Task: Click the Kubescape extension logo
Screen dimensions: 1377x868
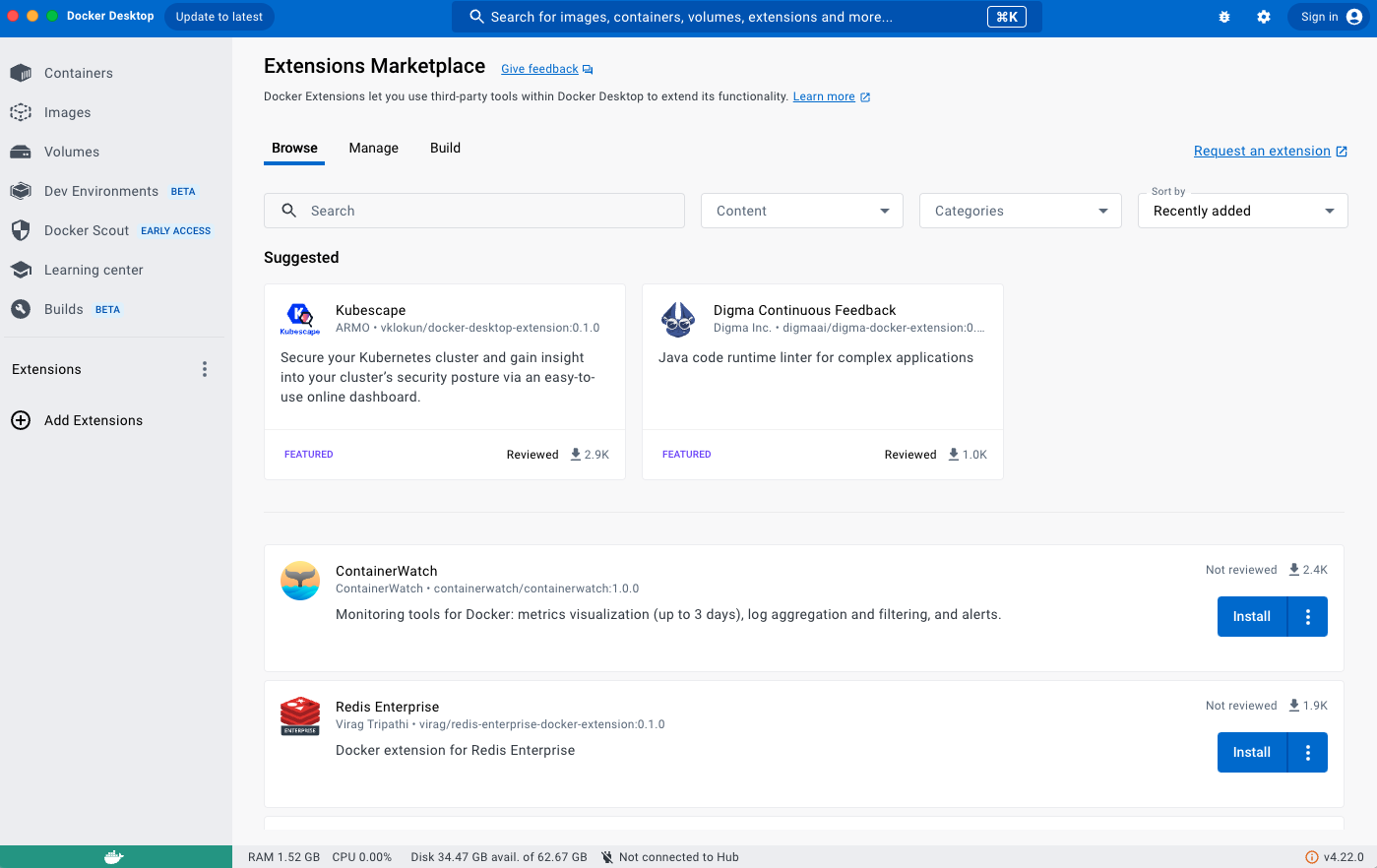Action: (300, 319)
